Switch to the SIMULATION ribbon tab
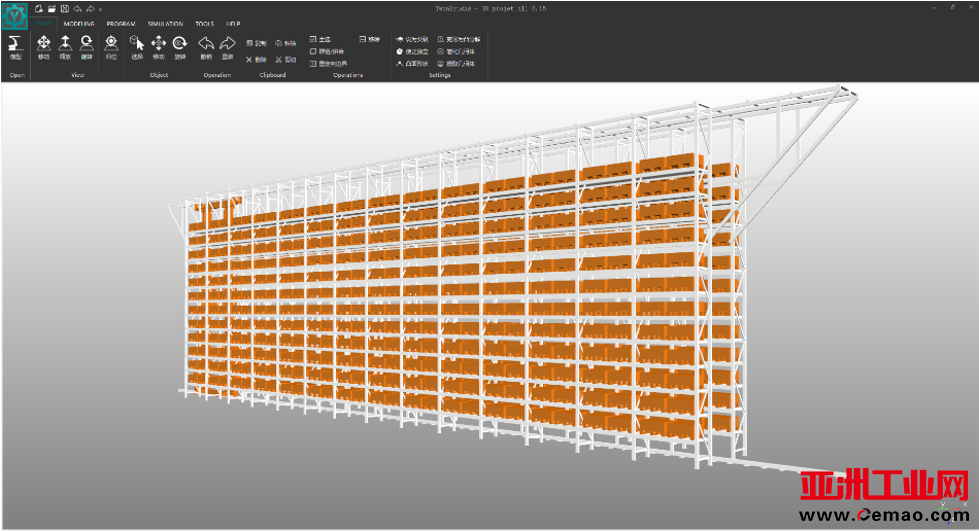 [165, 24]
